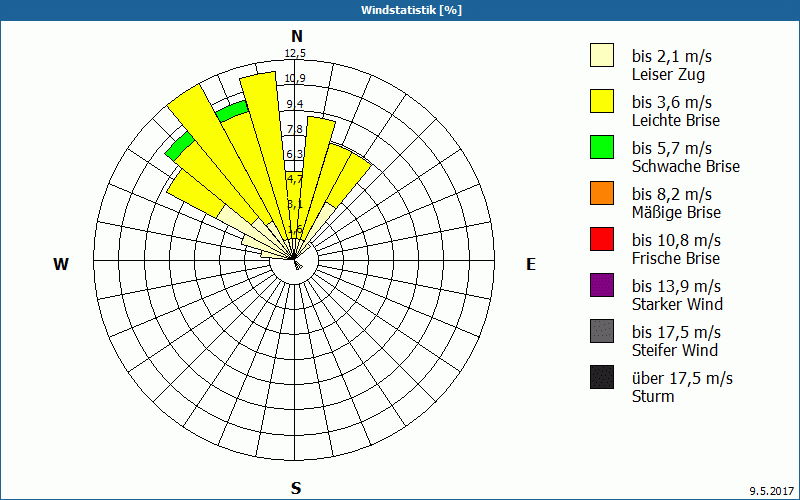The width and height of the screenshot is (800, 500).
Task: Click the 'Starker Wind' legend label
Action: point(677,304)
